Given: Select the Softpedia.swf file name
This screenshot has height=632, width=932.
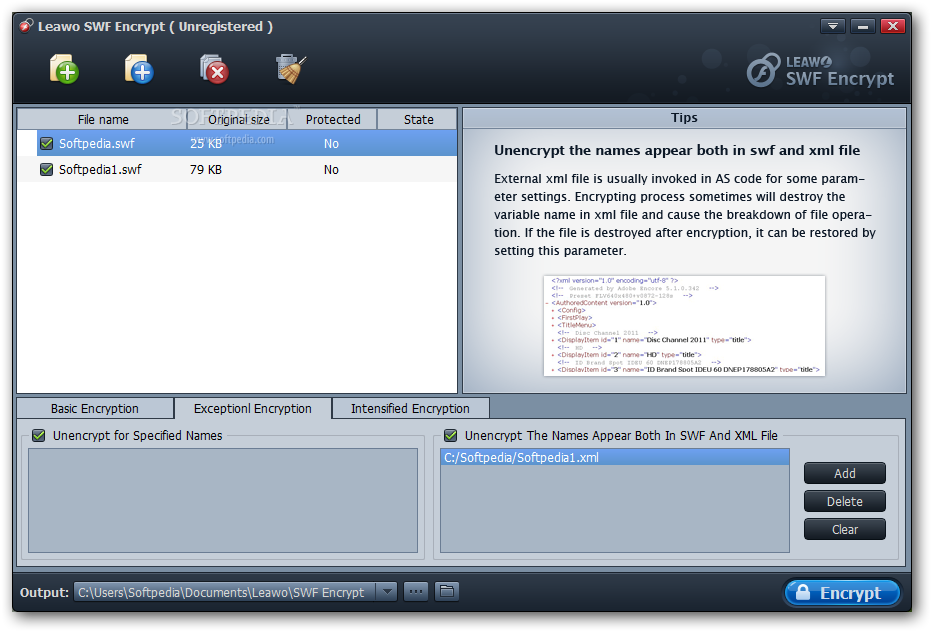Looking at the screenshot, I should (96, 143).
